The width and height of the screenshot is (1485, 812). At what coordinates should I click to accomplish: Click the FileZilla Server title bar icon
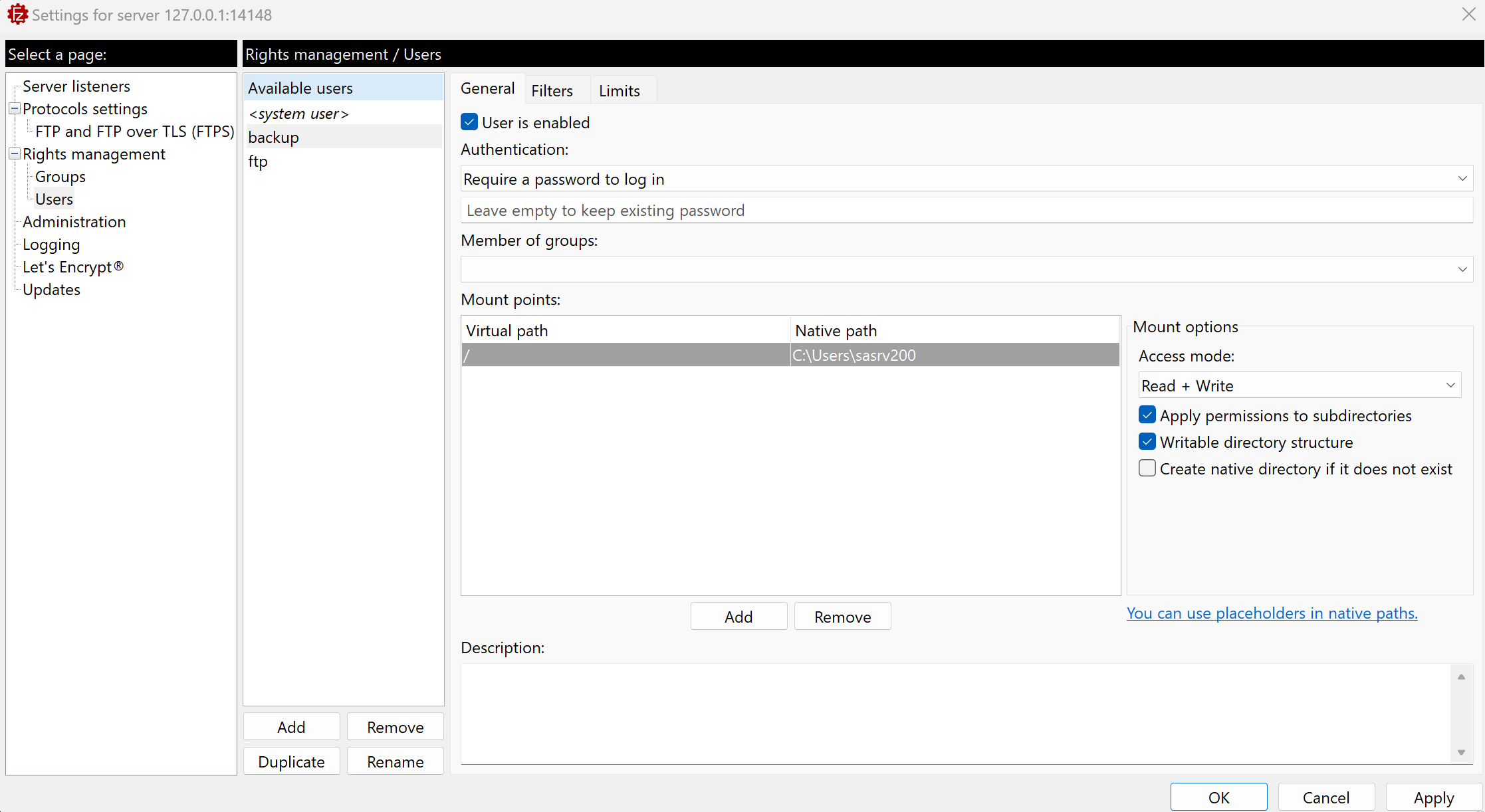(17, 14)
